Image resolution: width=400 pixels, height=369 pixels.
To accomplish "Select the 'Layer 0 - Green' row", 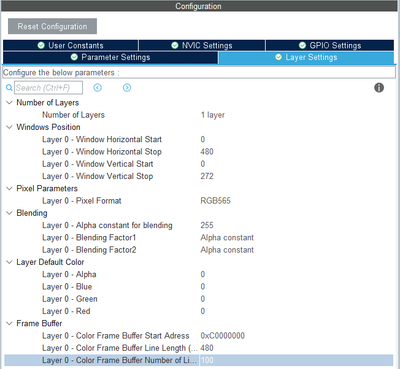I will pyautogui.click(x=198, y=299).
